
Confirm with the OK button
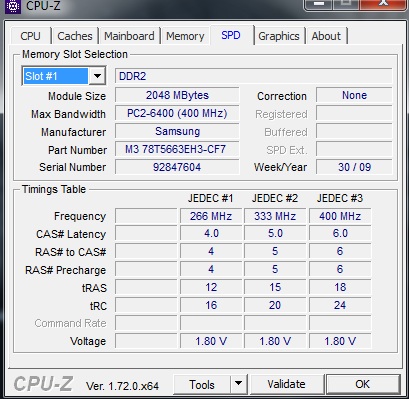click(362, 384)
